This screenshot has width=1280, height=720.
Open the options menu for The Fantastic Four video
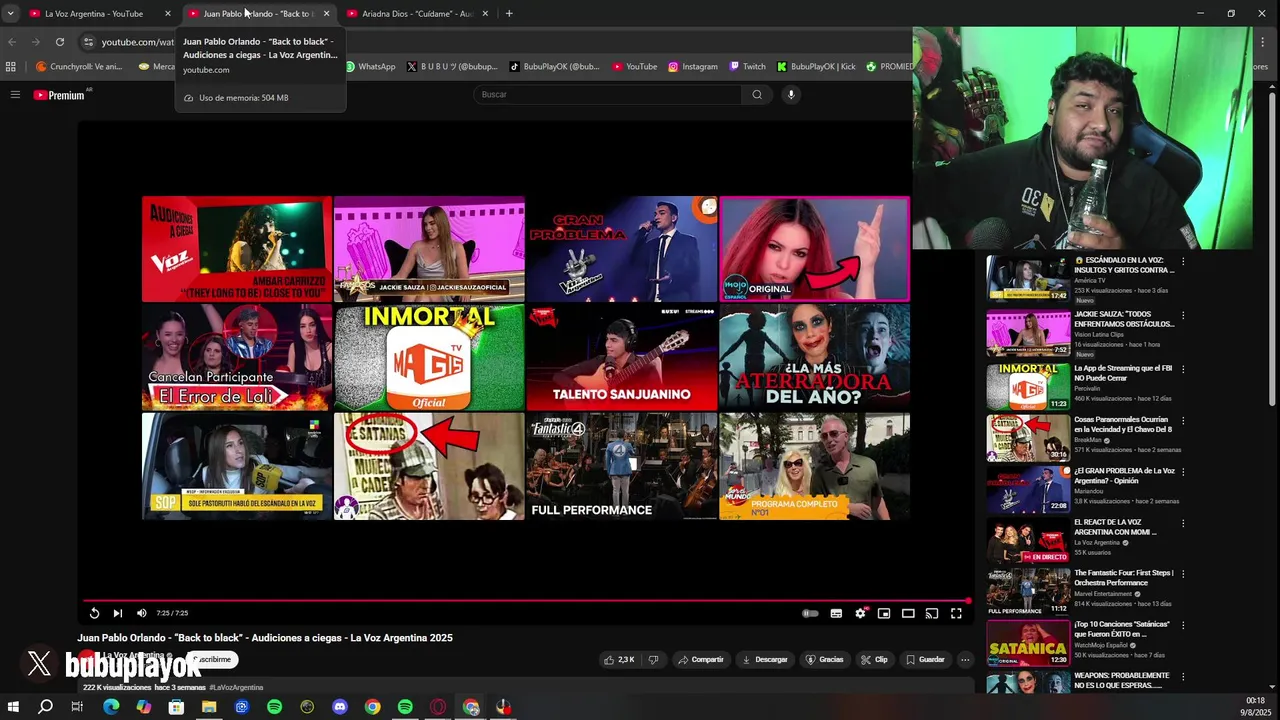click(1183, 574)
